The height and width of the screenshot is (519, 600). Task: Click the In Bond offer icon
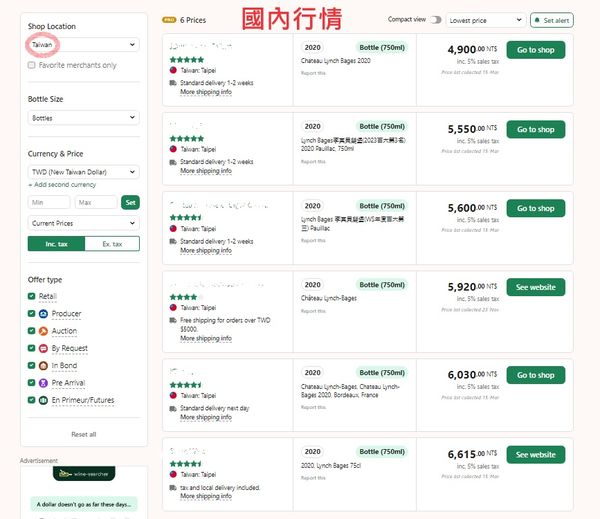point(43,366)
